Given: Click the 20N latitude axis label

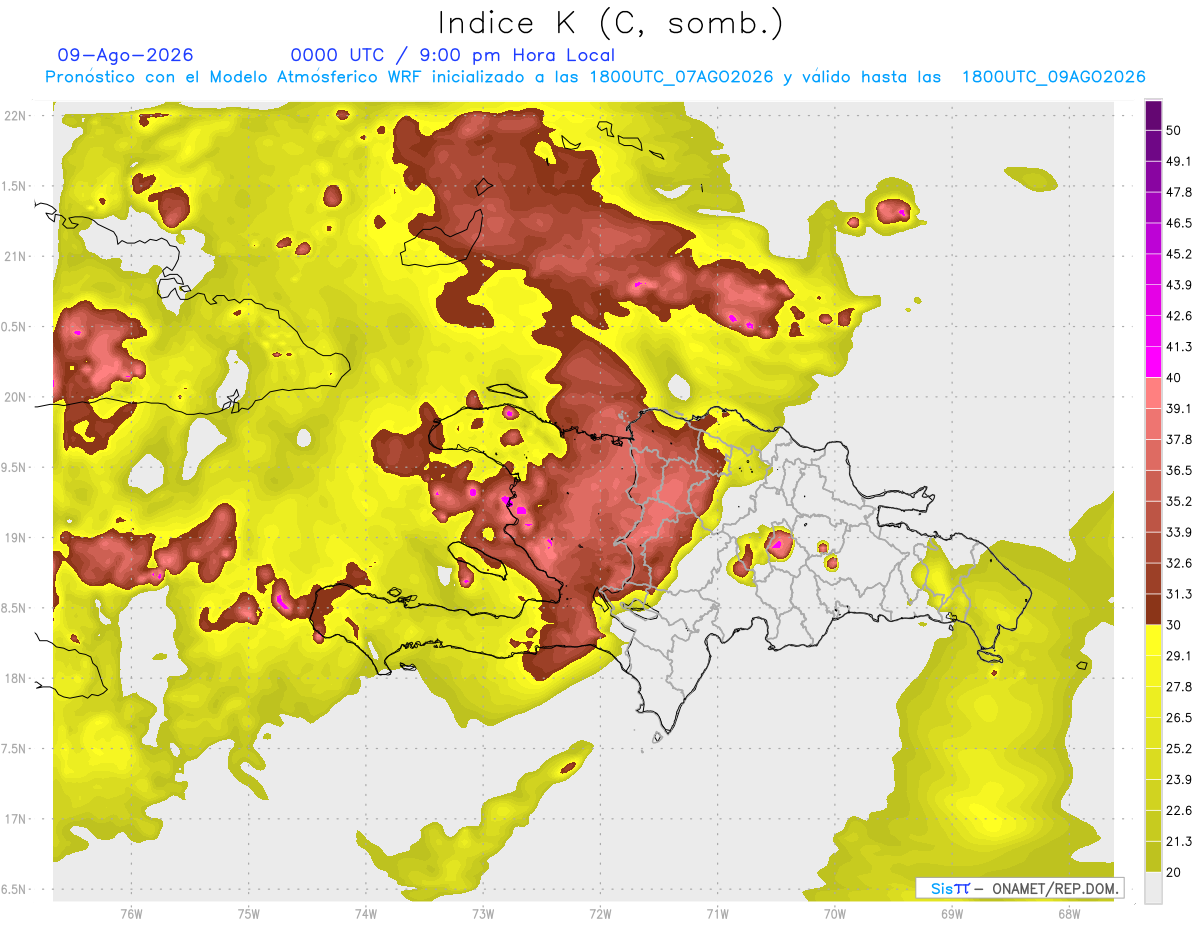Looking at the screenshot, I should 16,397.
